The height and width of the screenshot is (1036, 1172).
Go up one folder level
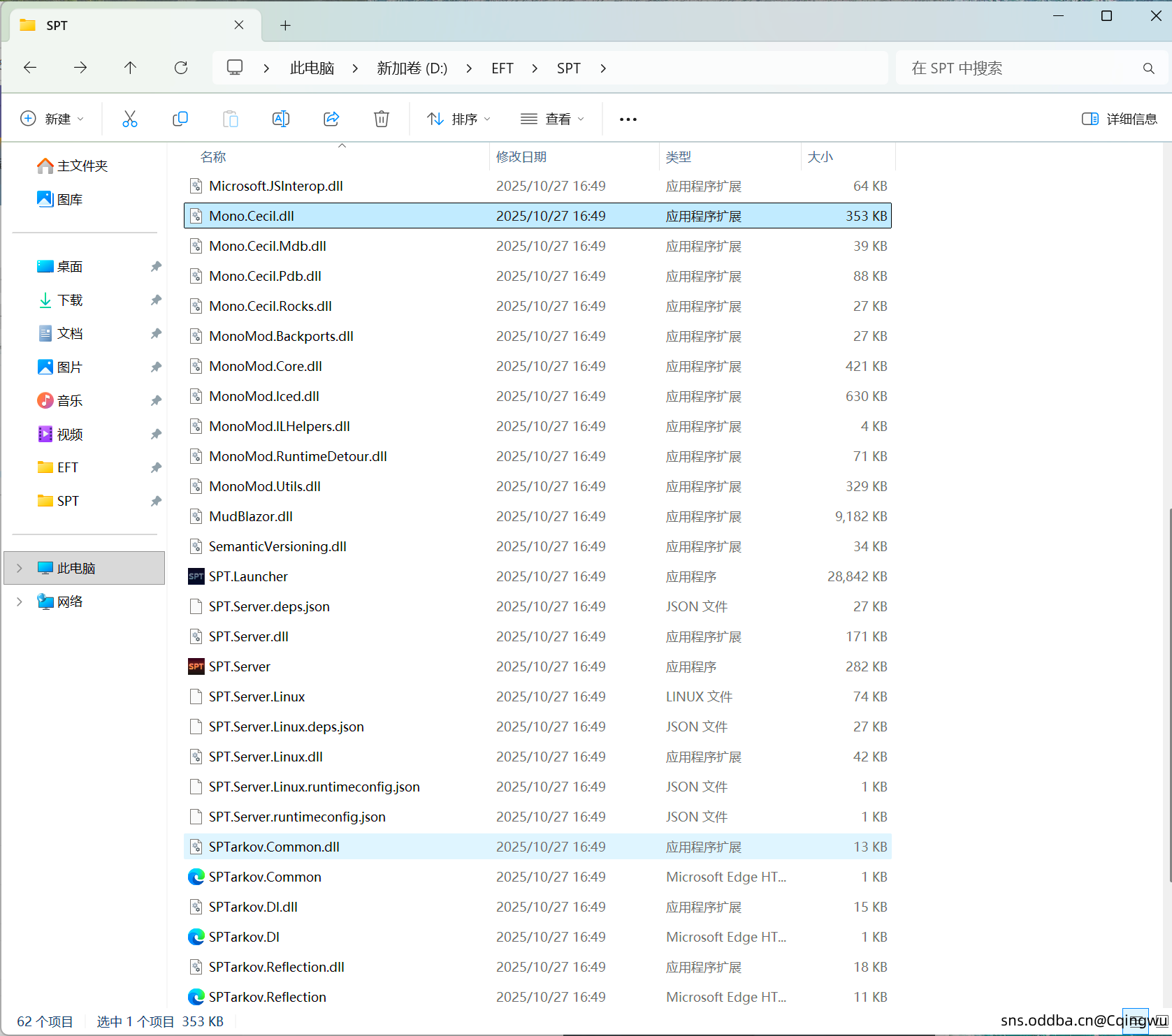click(131, 68)
